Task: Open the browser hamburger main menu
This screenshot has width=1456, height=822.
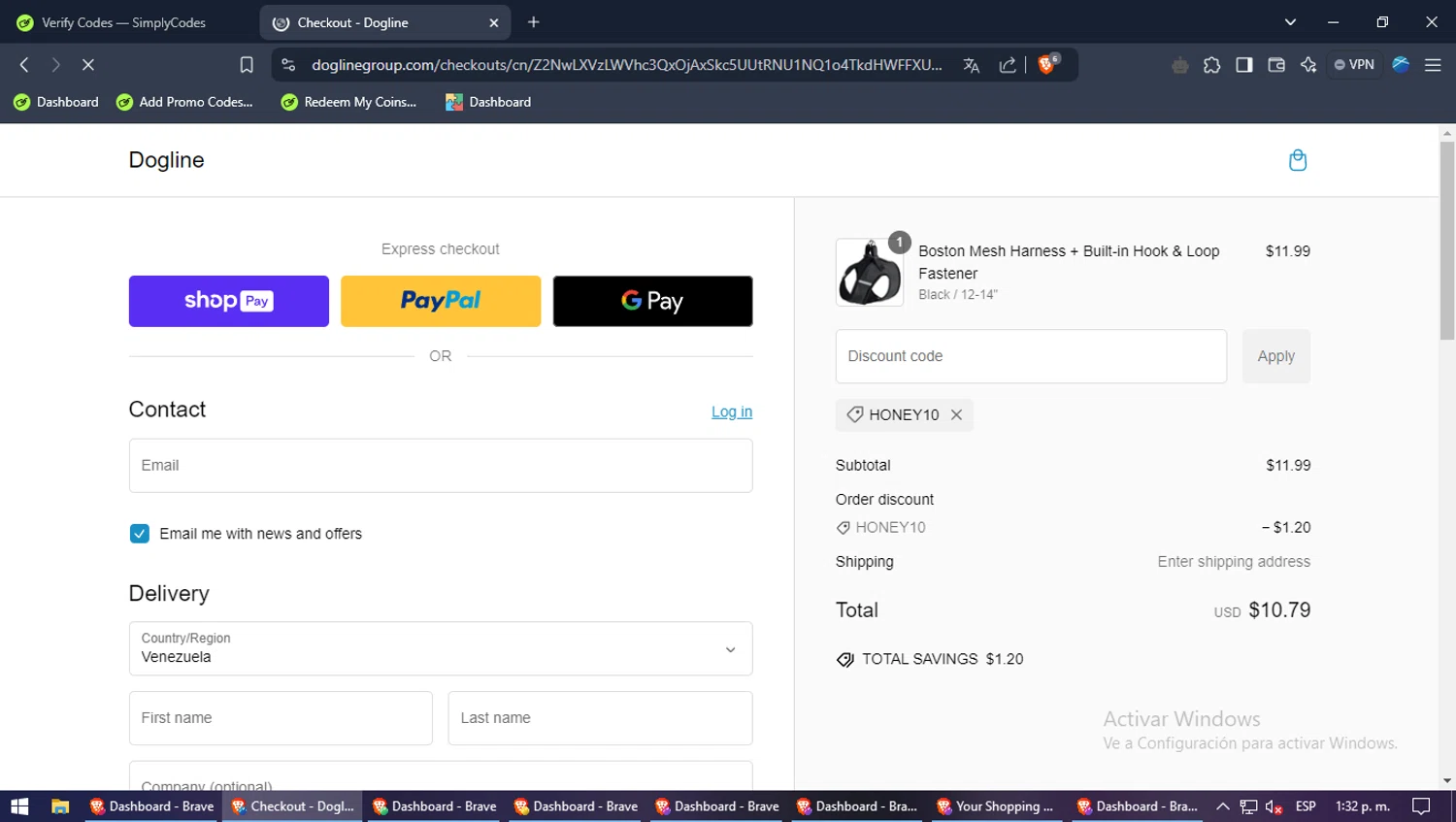Action: pyautogui.click(x=1433, y=65)
